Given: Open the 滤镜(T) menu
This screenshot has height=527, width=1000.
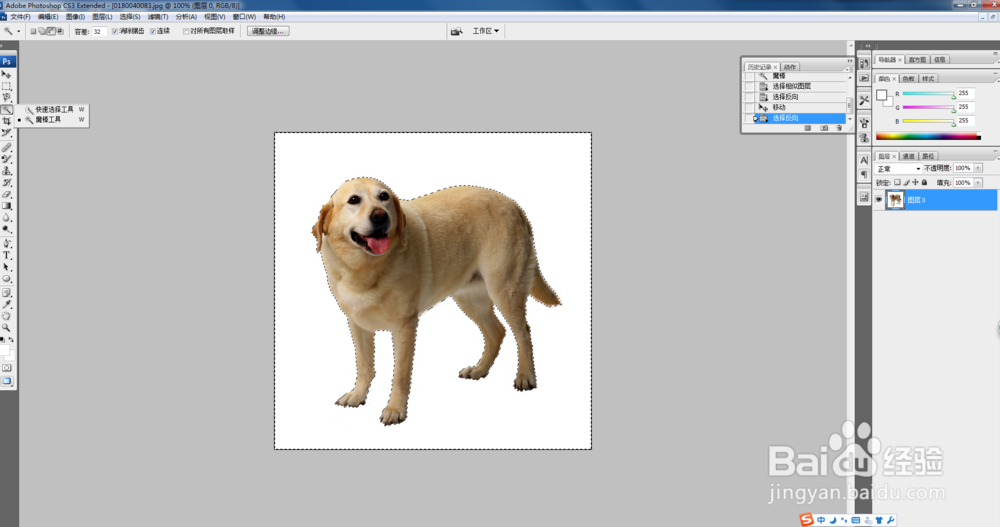Looking at the screenshot, I should tap(157, 17).
